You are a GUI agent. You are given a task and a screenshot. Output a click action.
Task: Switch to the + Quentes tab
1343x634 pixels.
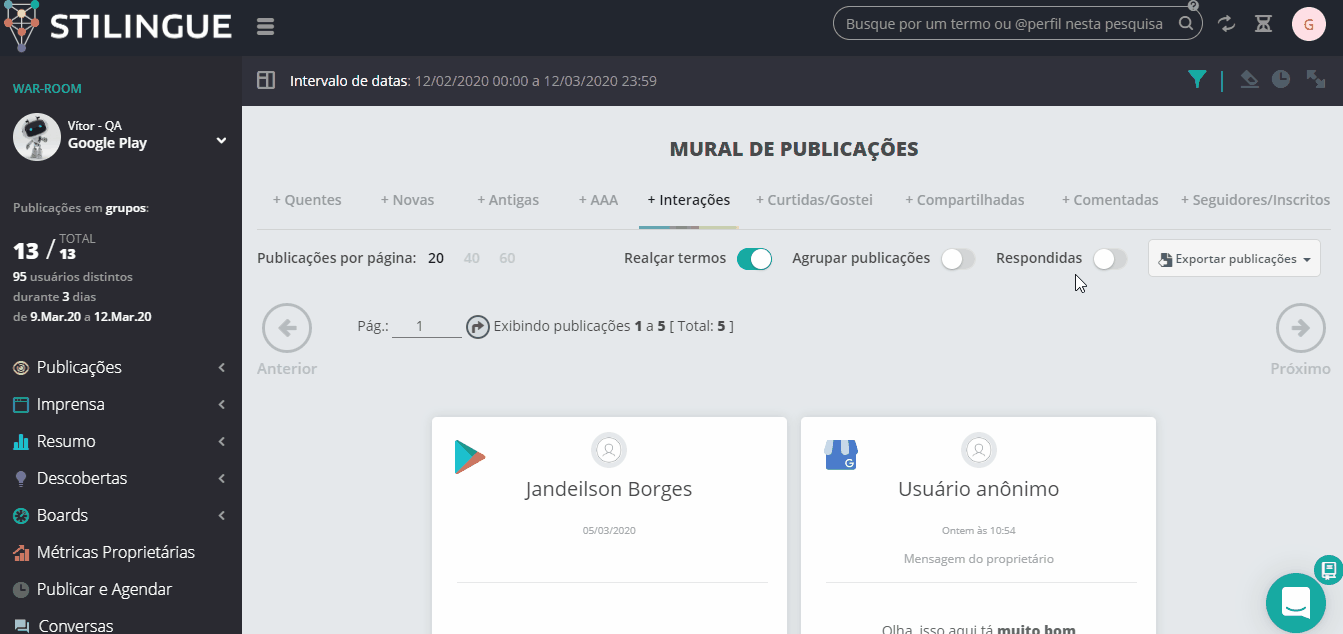point(307,200)
